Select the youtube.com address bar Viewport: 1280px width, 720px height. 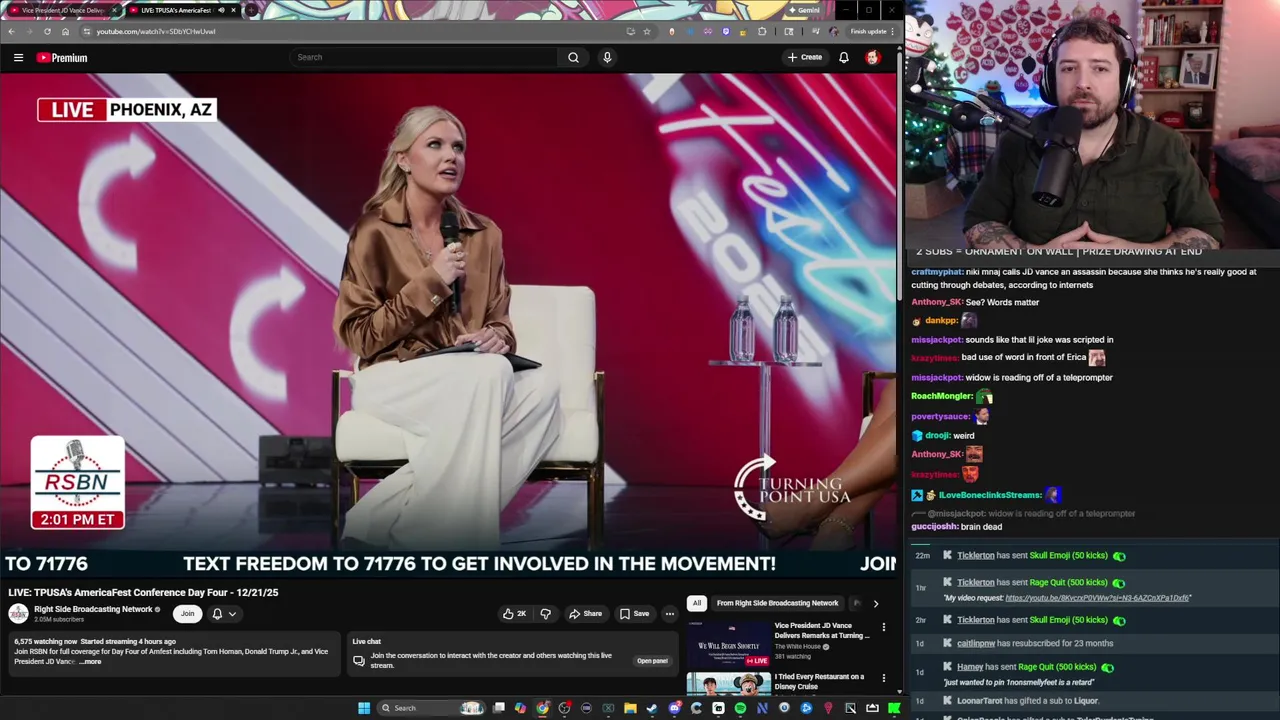350,31
